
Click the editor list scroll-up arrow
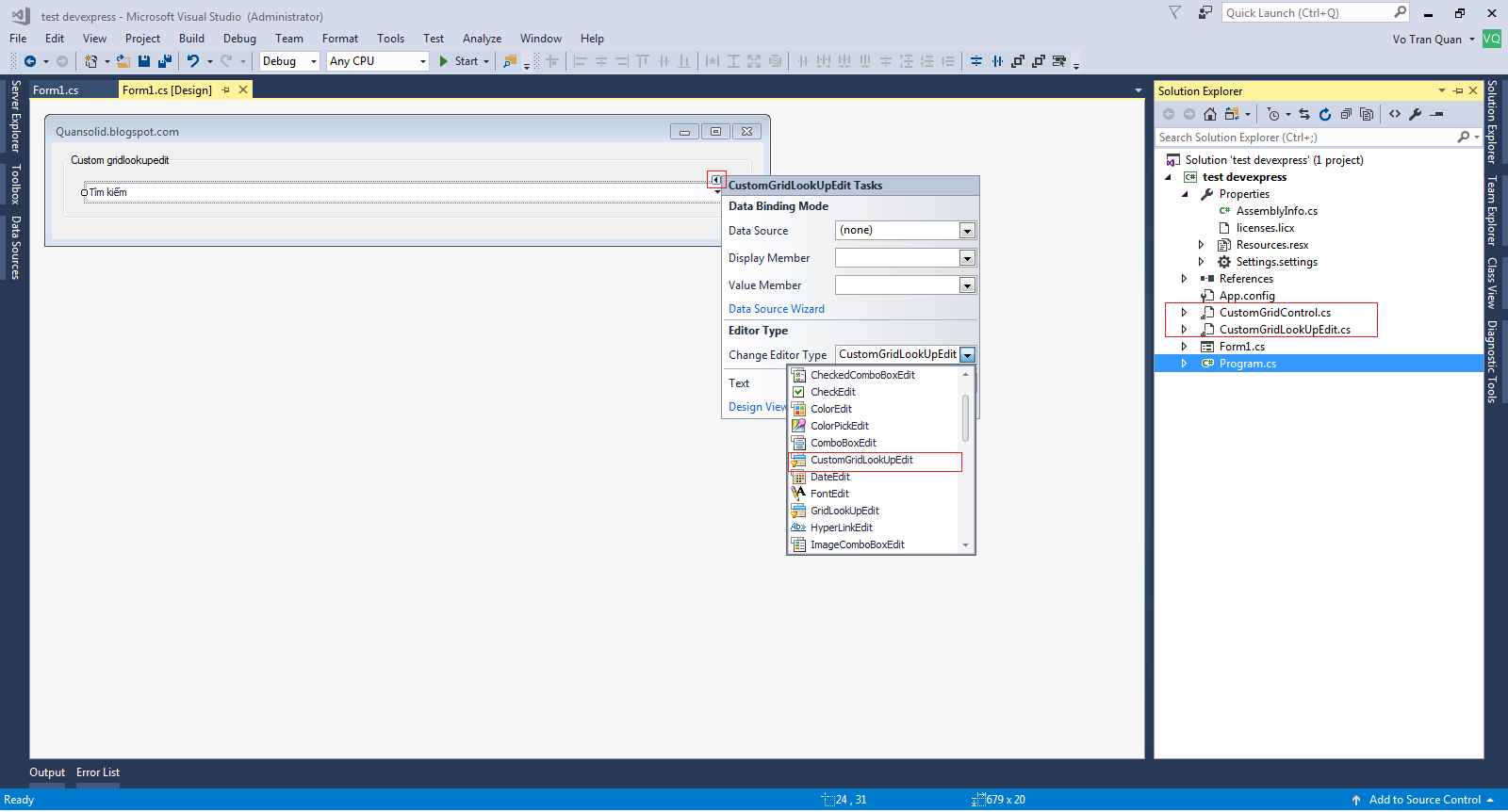965,375
